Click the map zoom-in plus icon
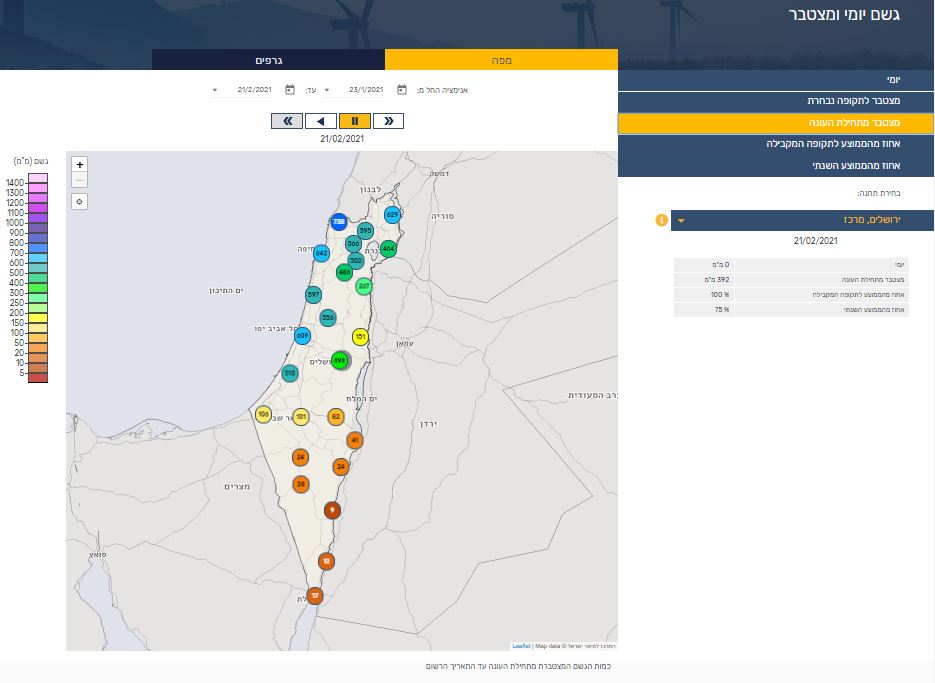 pyautogui.click(x=80, y=164)
